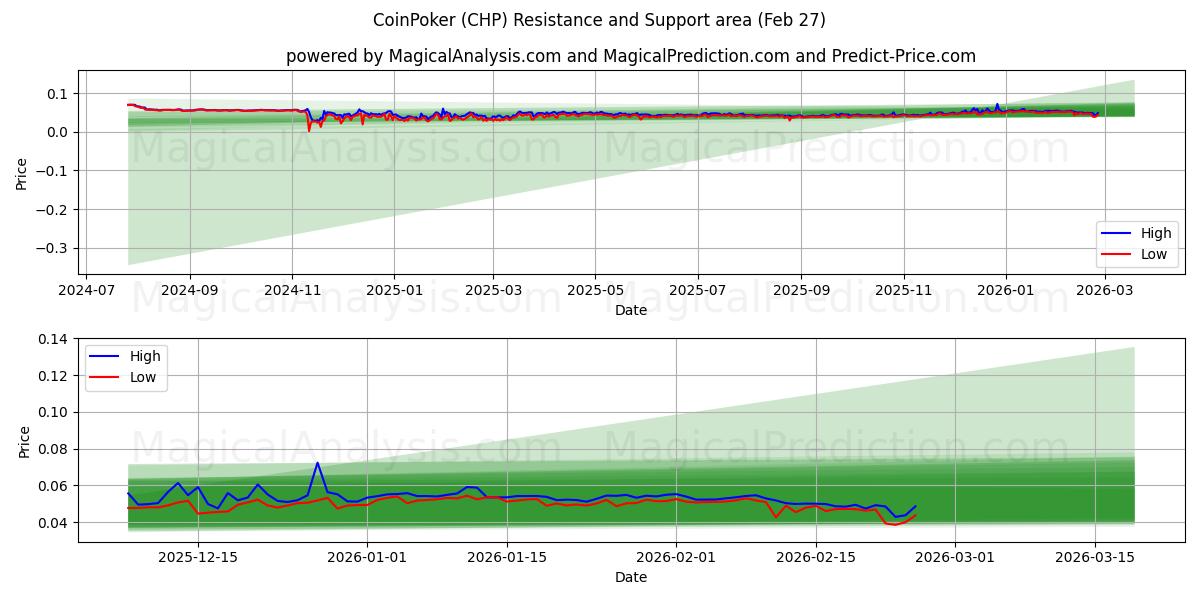The image size is (1200, 600).
Task: Click the '2026-01-15' x-axis label in the bottom chart
Action: pos(507,556)
